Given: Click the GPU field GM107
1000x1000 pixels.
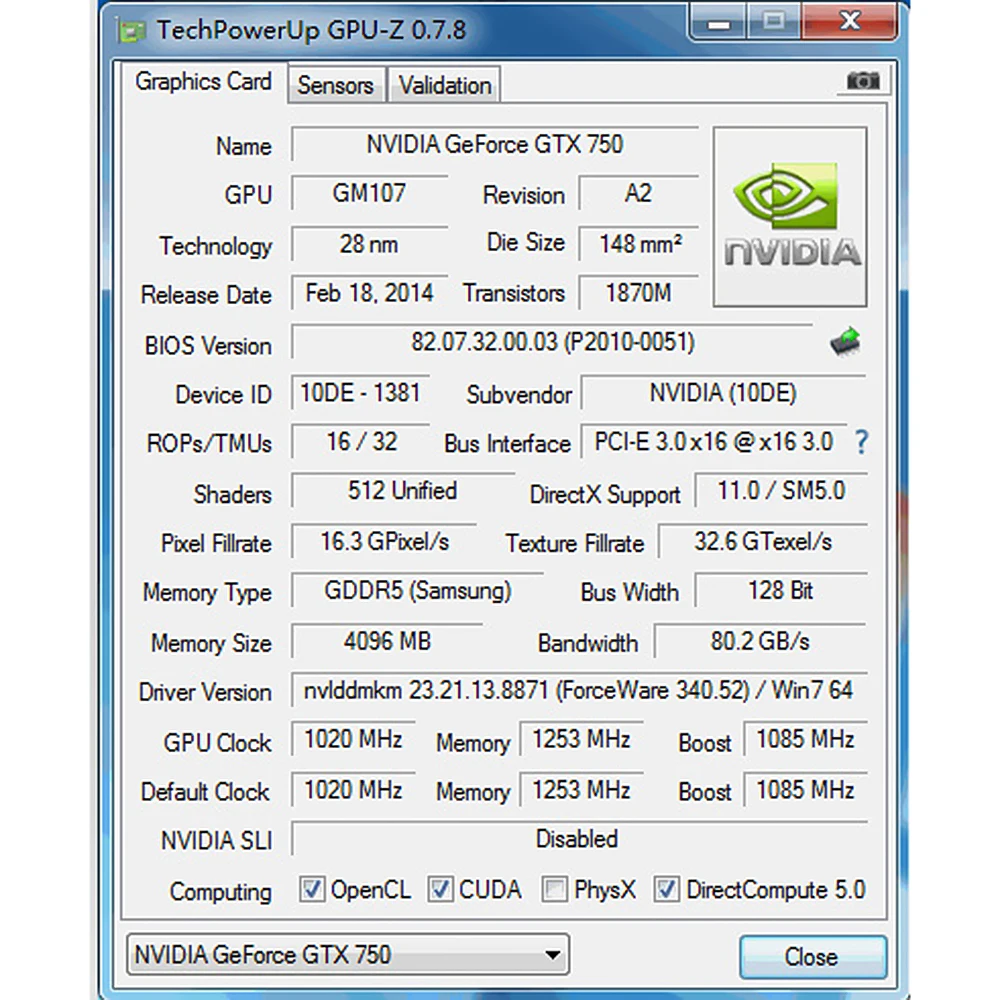Looking at the screenshot, I should coord(369,193).
